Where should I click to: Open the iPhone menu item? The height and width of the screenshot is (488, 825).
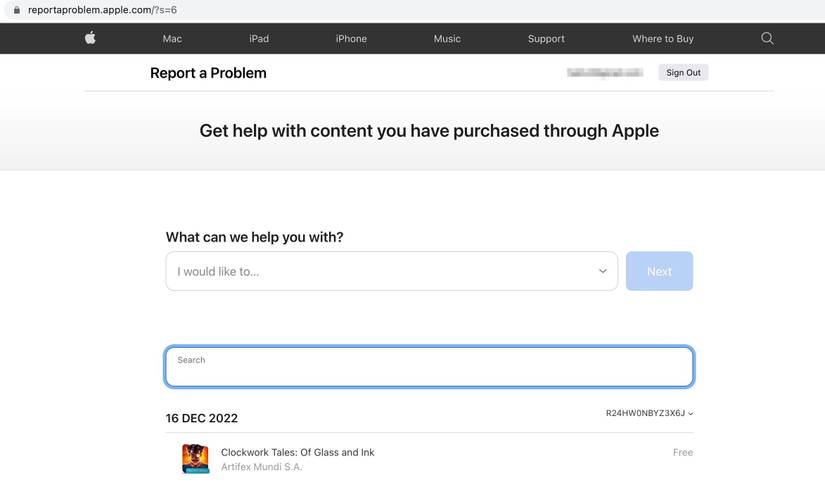[x=351, y=39]
